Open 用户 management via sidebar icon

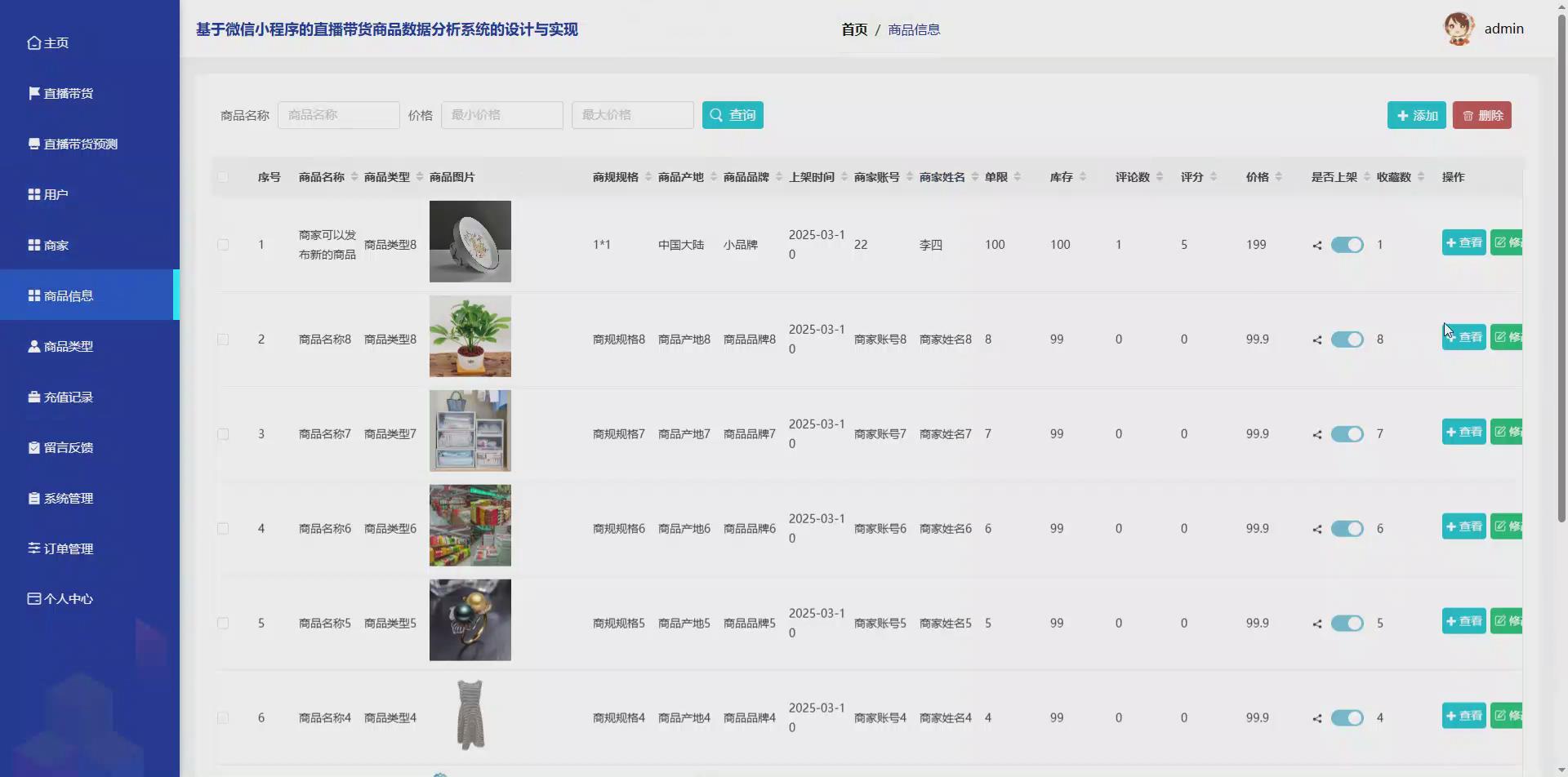point(33,194)
